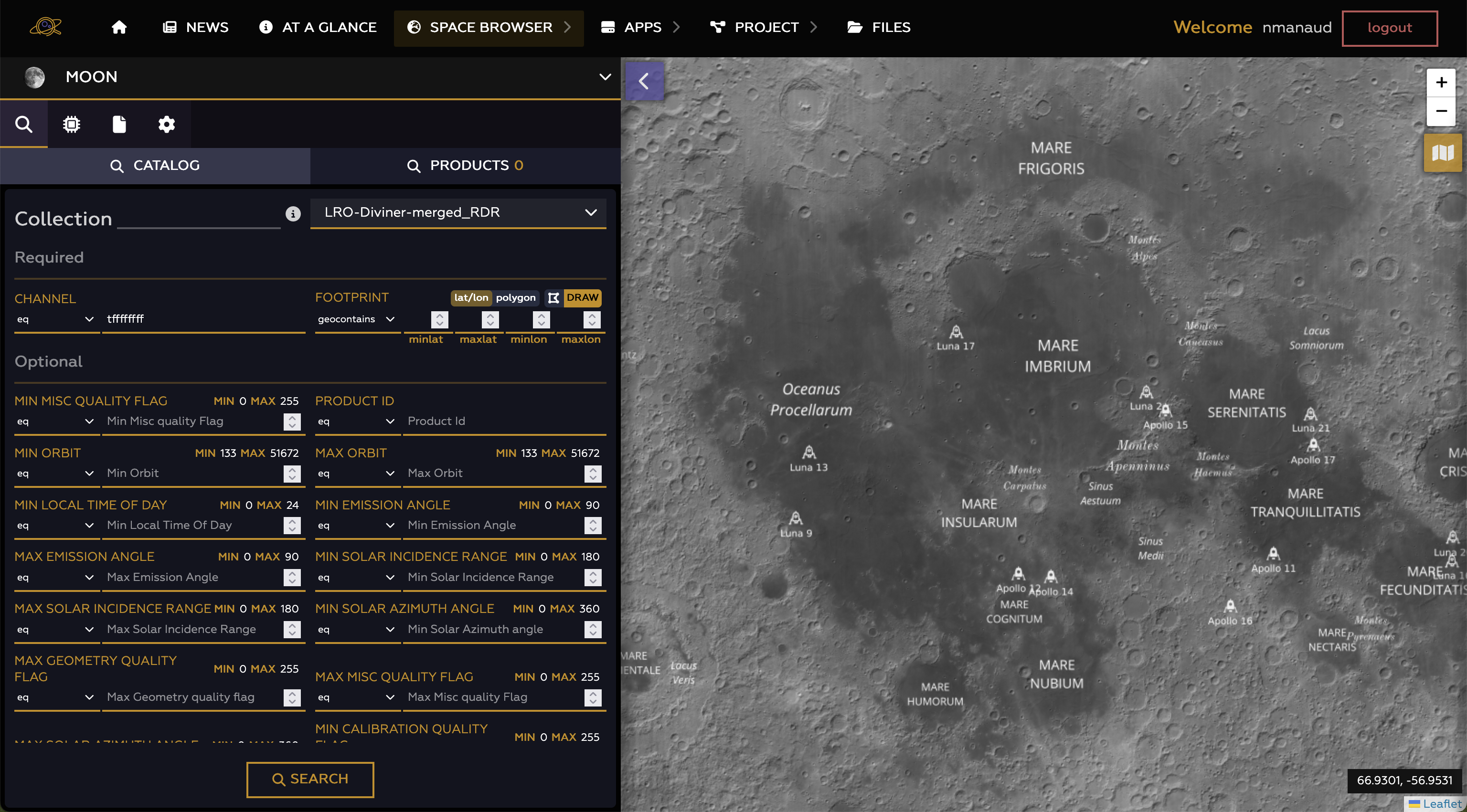Viewport: 1467px width, 812px height.
Task: Open the NEWS menu
Action: [195, 27]
